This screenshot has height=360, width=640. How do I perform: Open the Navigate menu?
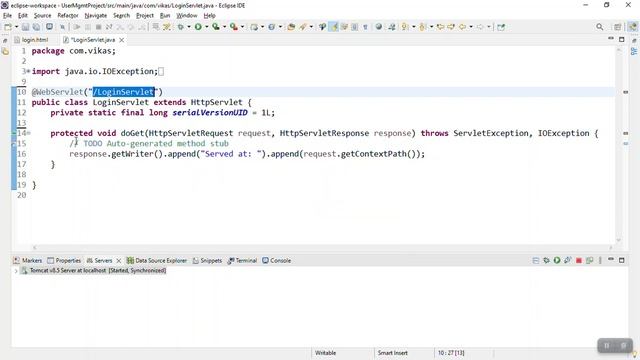click(96, 16)
